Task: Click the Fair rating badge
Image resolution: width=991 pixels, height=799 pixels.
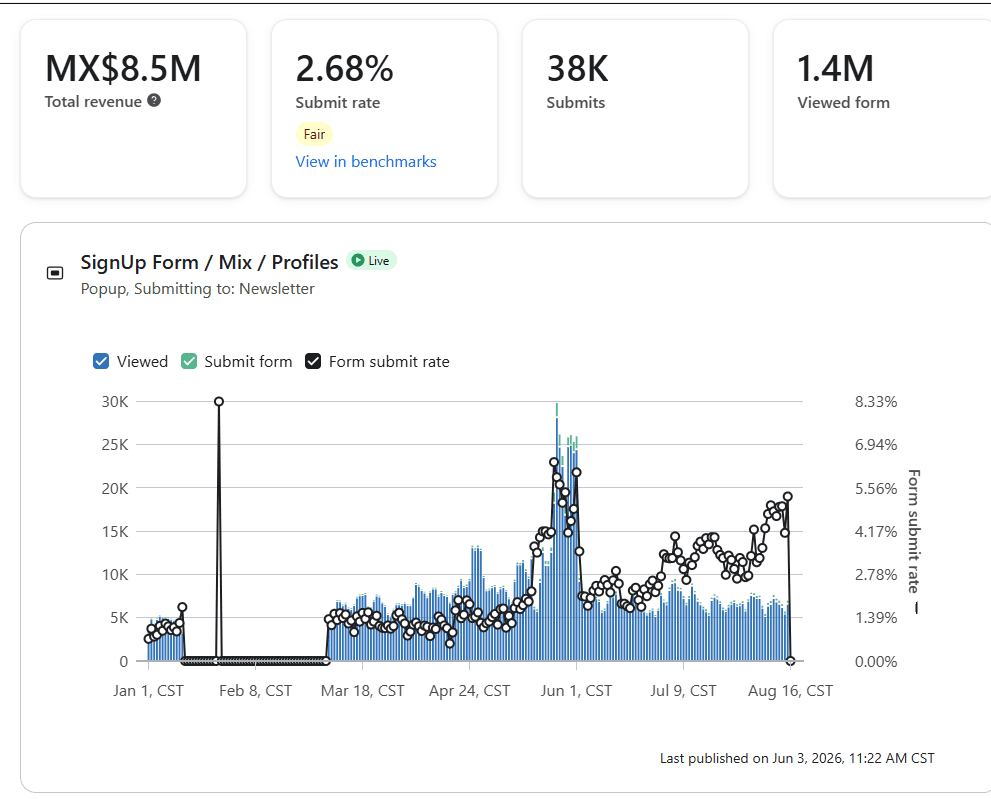Action: coord(314,134)
